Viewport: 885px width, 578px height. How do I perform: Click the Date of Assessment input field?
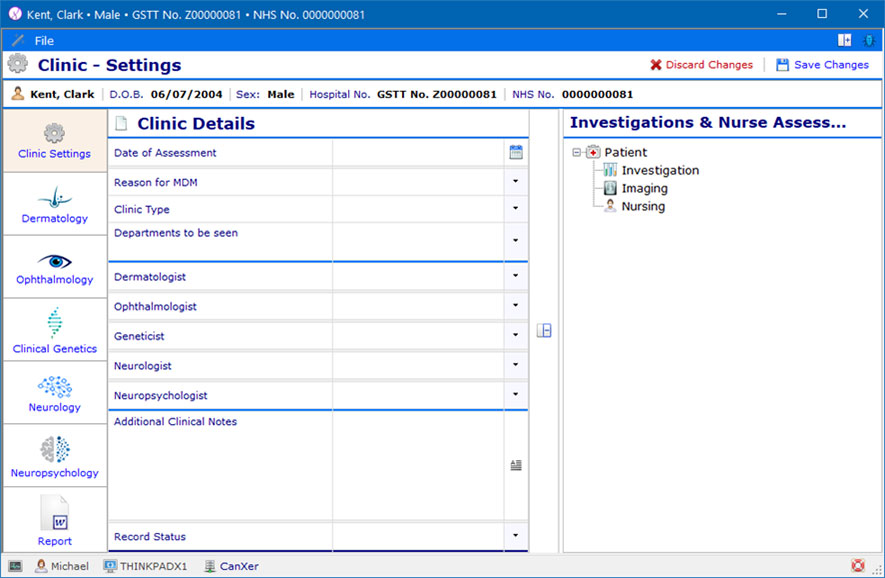pos(418,152)
